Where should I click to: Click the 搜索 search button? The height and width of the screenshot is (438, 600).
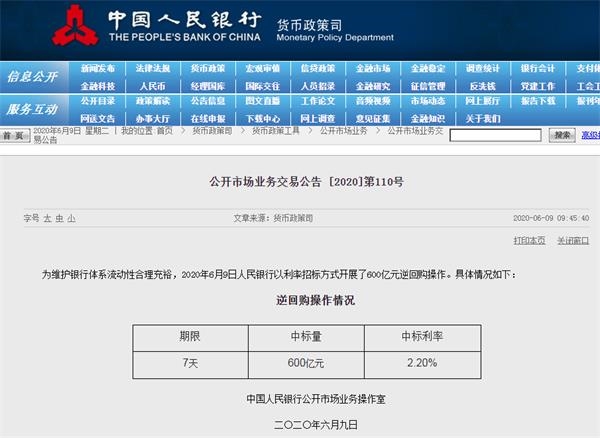pos(562,135)
